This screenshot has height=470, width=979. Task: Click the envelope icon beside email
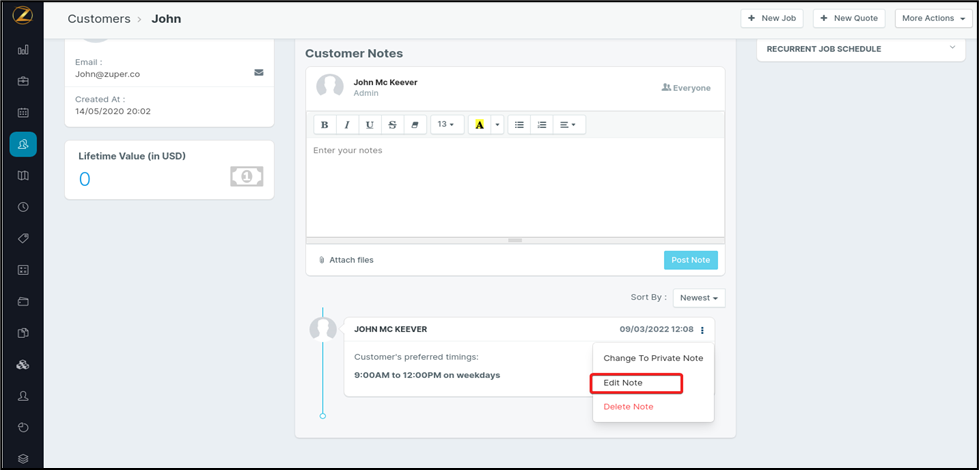click(x=259, y=73)
